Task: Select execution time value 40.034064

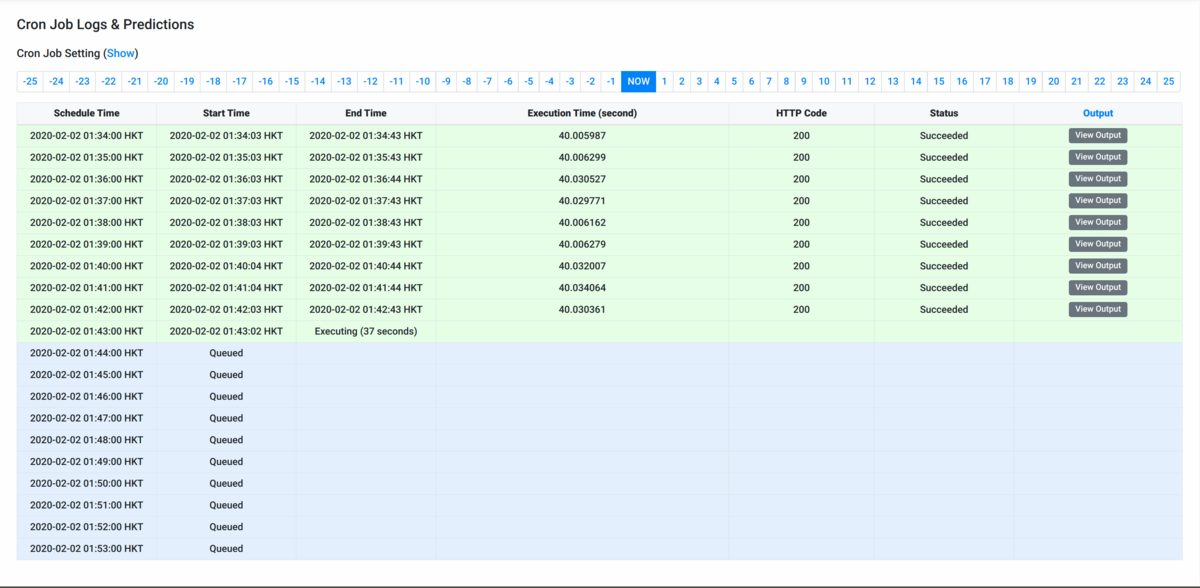Action: click(582, 288)
